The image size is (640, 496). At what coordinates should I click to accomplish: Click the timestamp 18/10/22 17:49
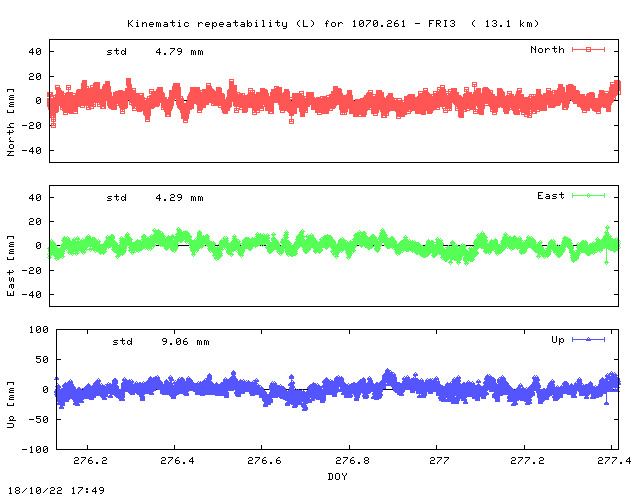pos(56,490)
